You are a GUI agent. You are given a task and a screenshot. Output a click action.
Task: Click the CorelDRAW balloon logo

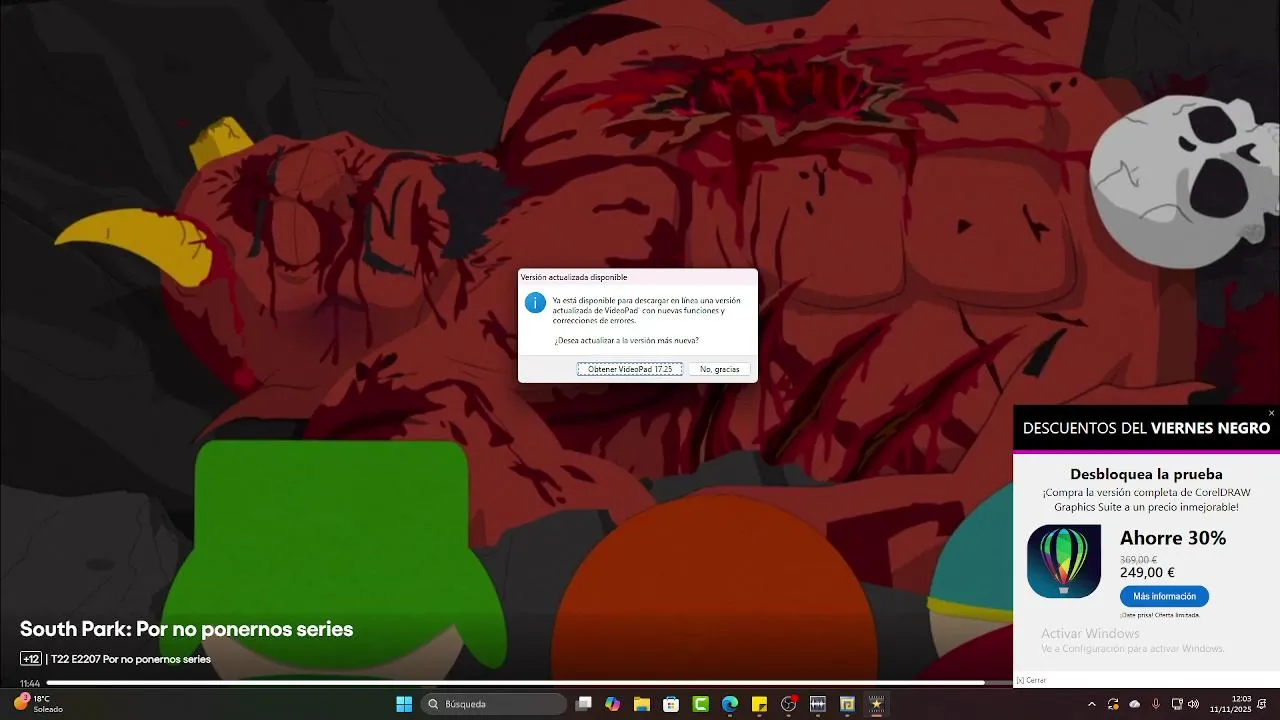pos(1064,561)
